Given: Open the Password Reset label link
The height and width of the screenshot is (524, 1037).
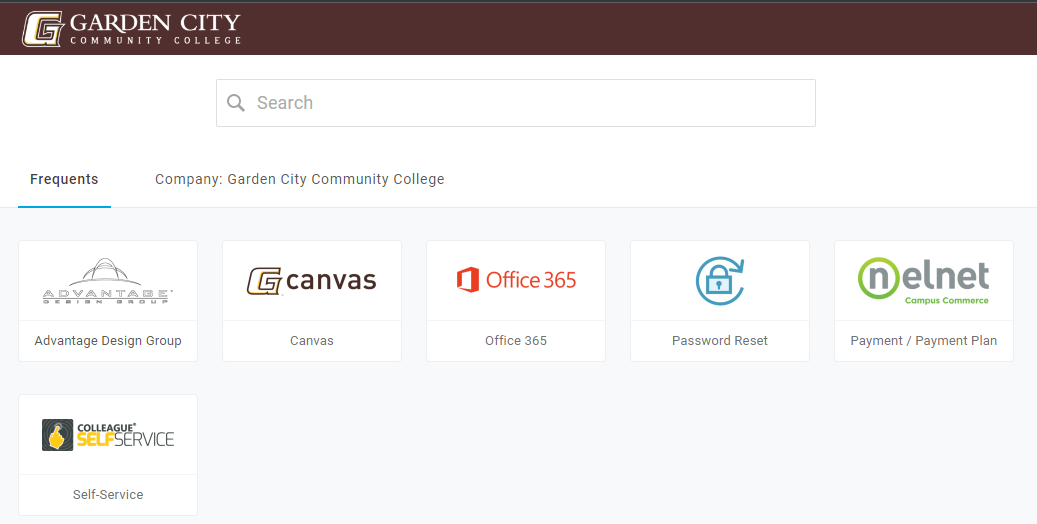Looking at the screenshot, I should click(720, 341).
